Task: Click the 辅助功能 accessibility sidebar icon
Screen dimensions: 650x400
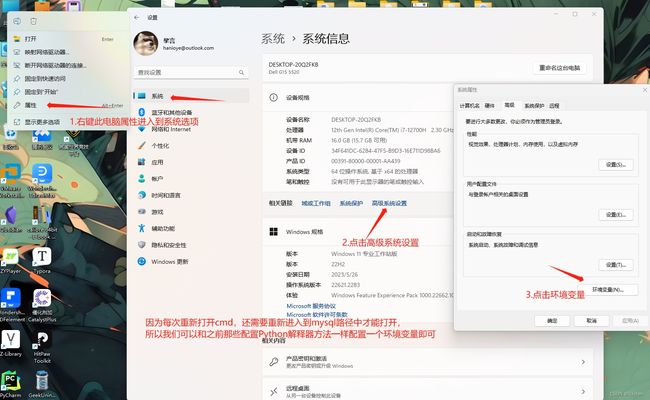Action: click(142, 228)
